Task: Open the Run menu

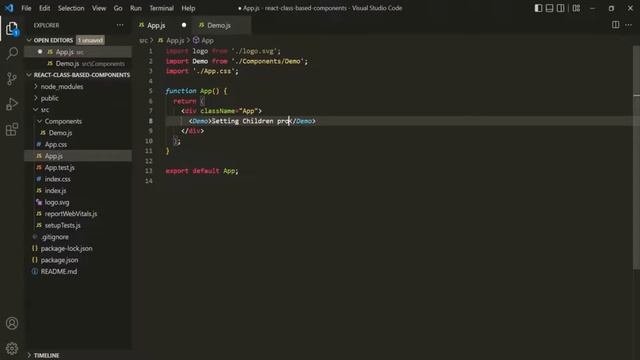Action: point(136,8)
